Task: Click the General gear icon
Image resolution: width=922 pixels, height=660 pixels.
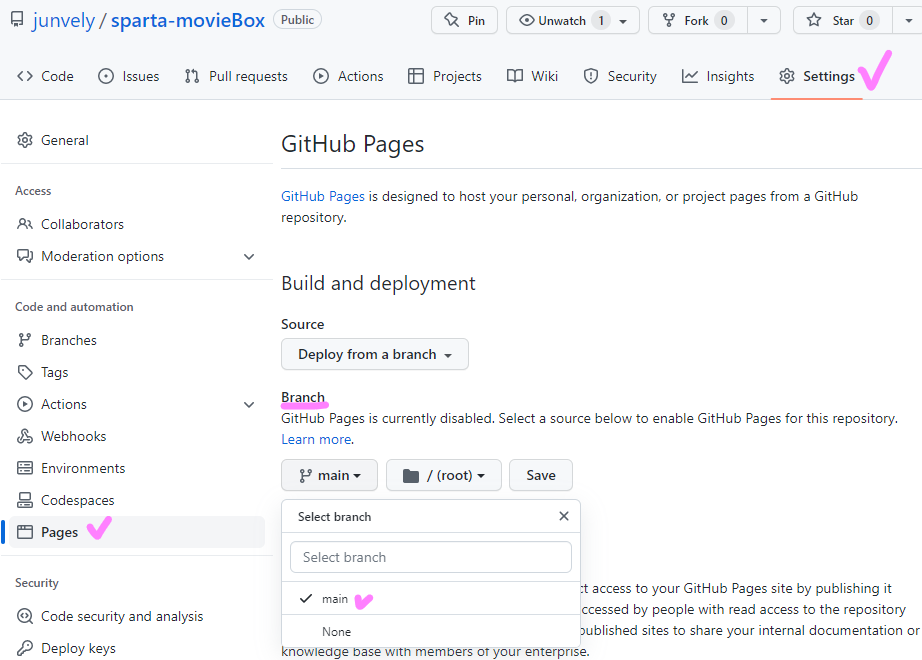Action: pos(25,140)
